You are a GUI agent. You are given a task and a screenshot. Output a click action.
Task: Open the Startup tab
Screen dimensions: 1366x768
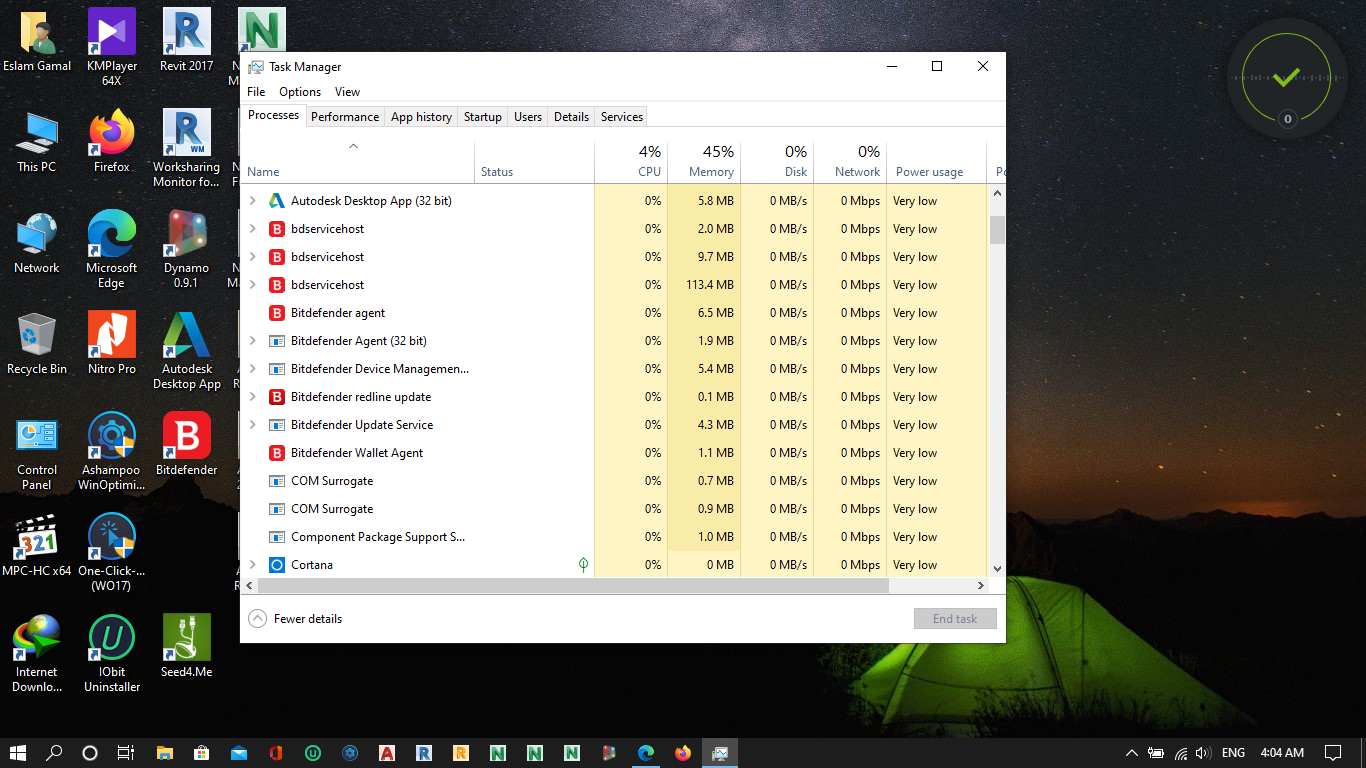482,117
